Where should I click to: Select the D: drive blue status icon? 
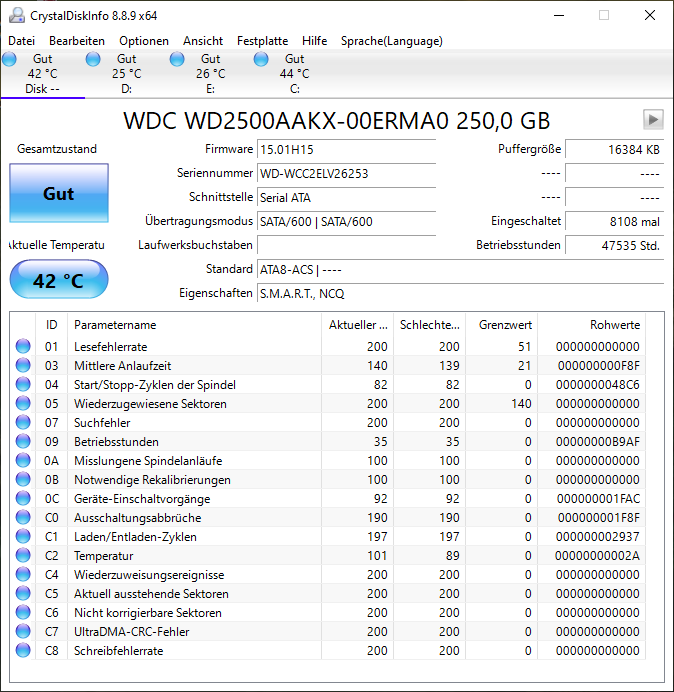tap(93, 59)
